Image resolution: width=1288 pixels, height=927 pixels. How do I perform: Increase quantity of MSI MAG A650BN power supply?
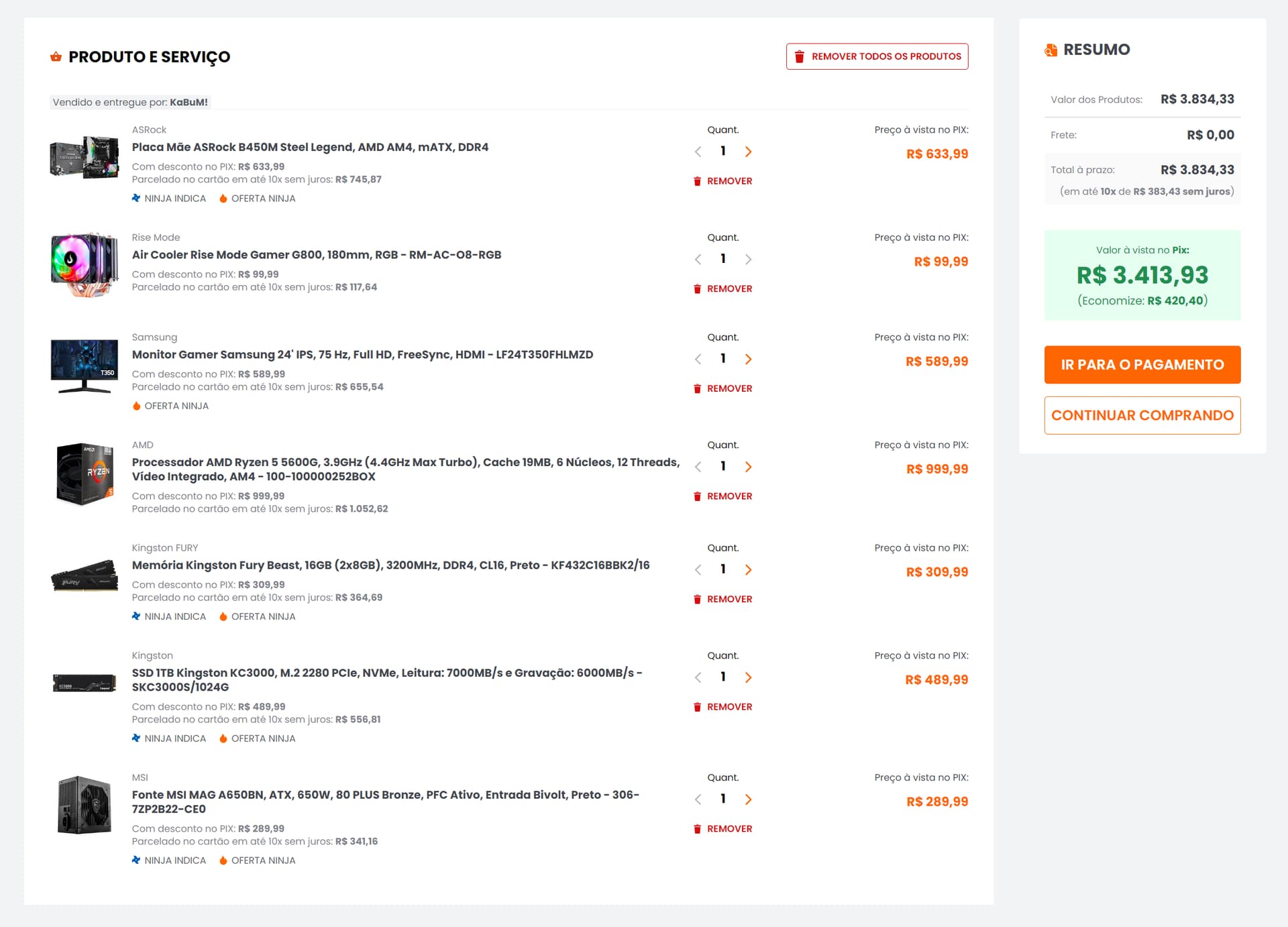pyautogui.click(x=748, y=800)
